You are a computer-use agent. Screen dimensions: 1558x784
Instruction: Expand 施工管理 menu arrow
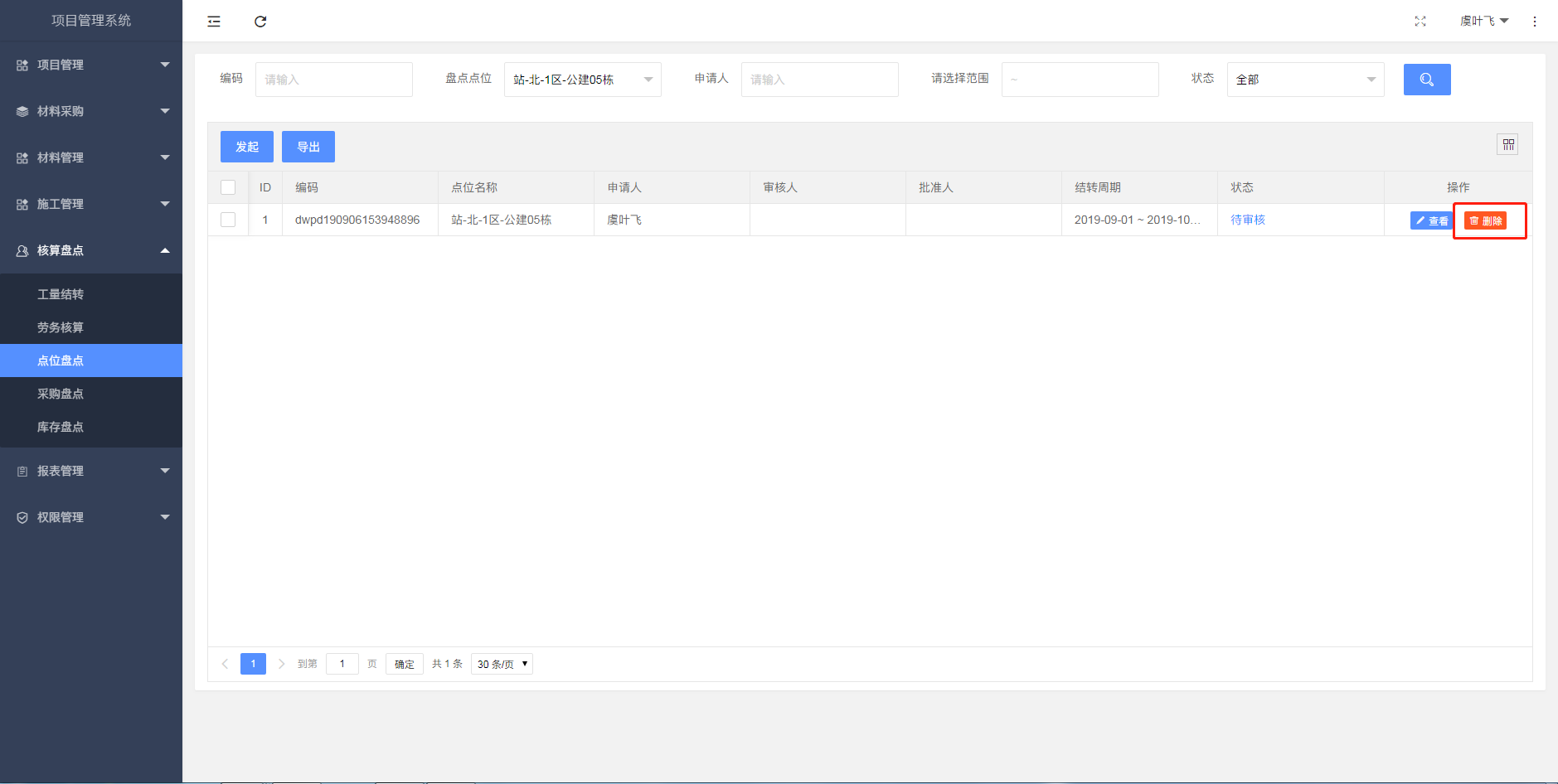click(x=165, y=204)
